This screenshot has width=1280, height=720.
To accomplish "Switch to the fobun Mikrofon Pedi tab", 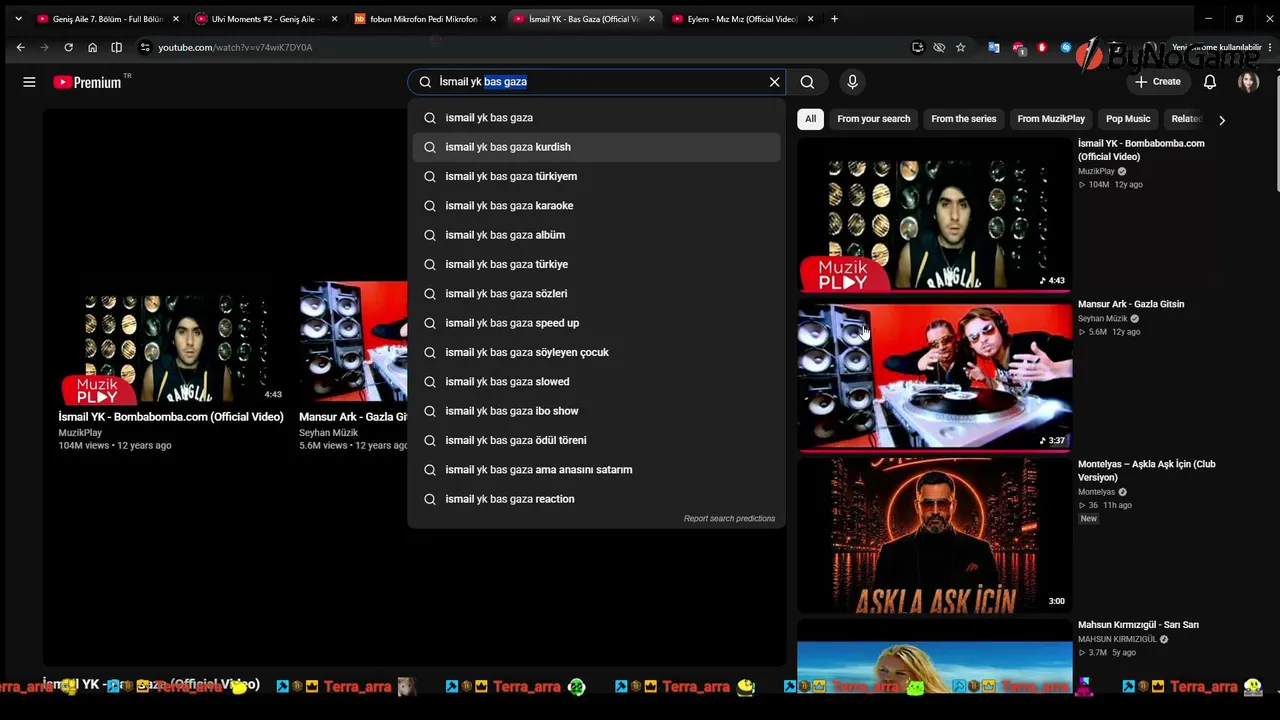I will [423, 19].
